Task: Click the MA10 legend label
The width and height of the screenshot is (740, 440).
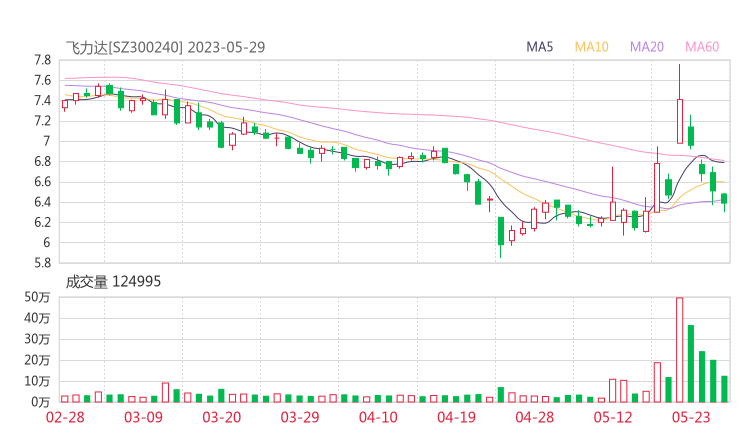Action: tap(591, 47)
